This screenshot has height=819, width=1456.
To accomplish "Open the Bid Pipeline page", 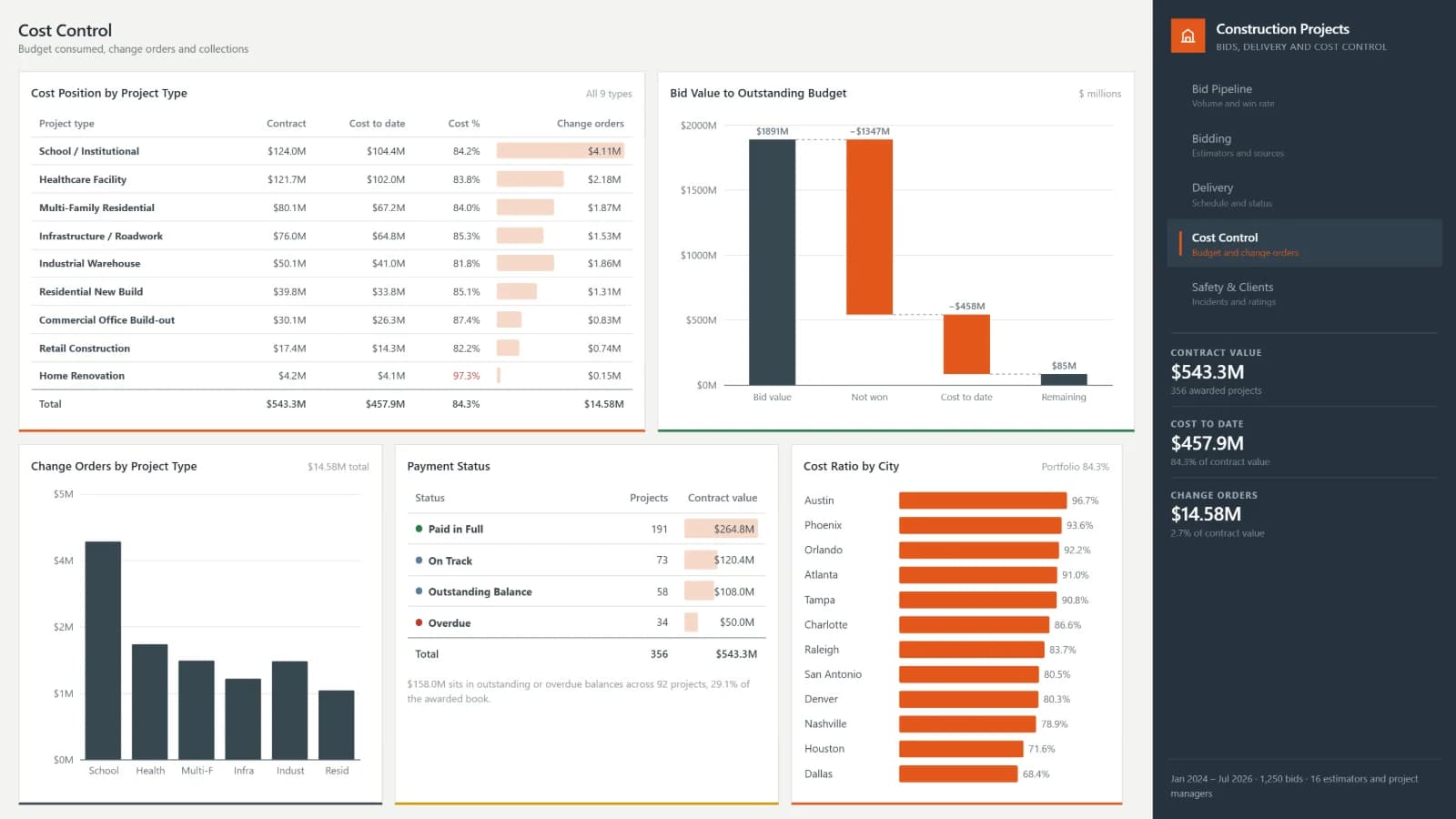I will pyautogui.click(x=1304, y=96).
